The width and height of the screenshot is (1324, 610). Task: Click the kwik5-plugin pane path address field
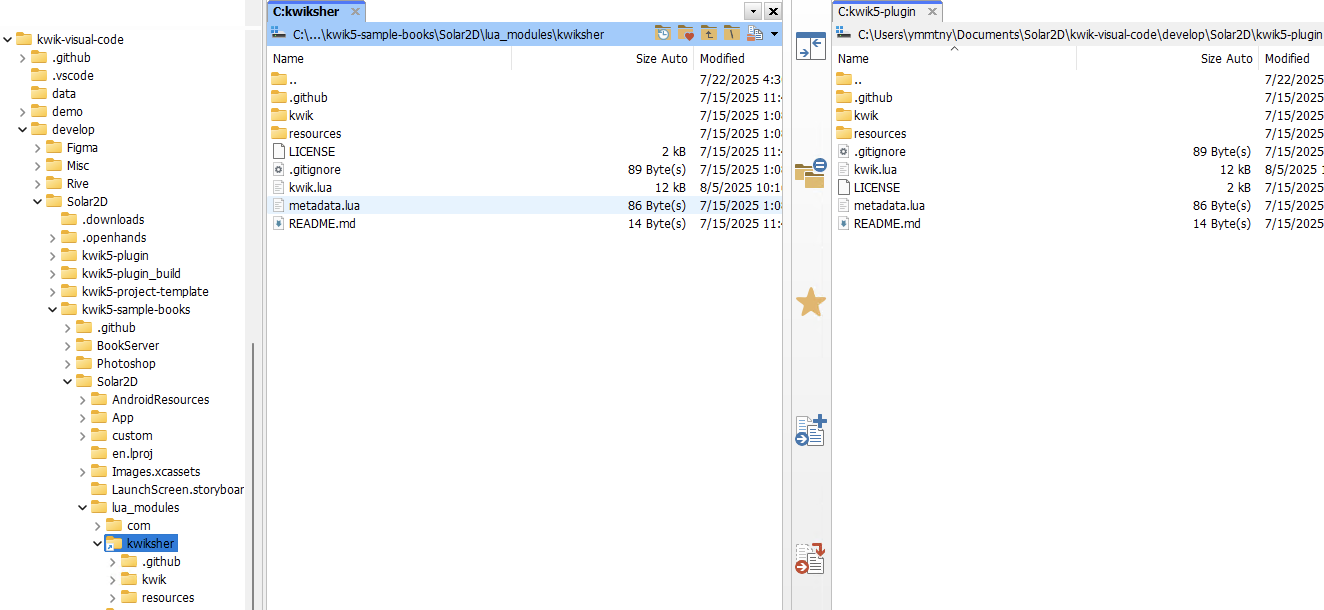pyautogui.click(x=1090, y=34)
